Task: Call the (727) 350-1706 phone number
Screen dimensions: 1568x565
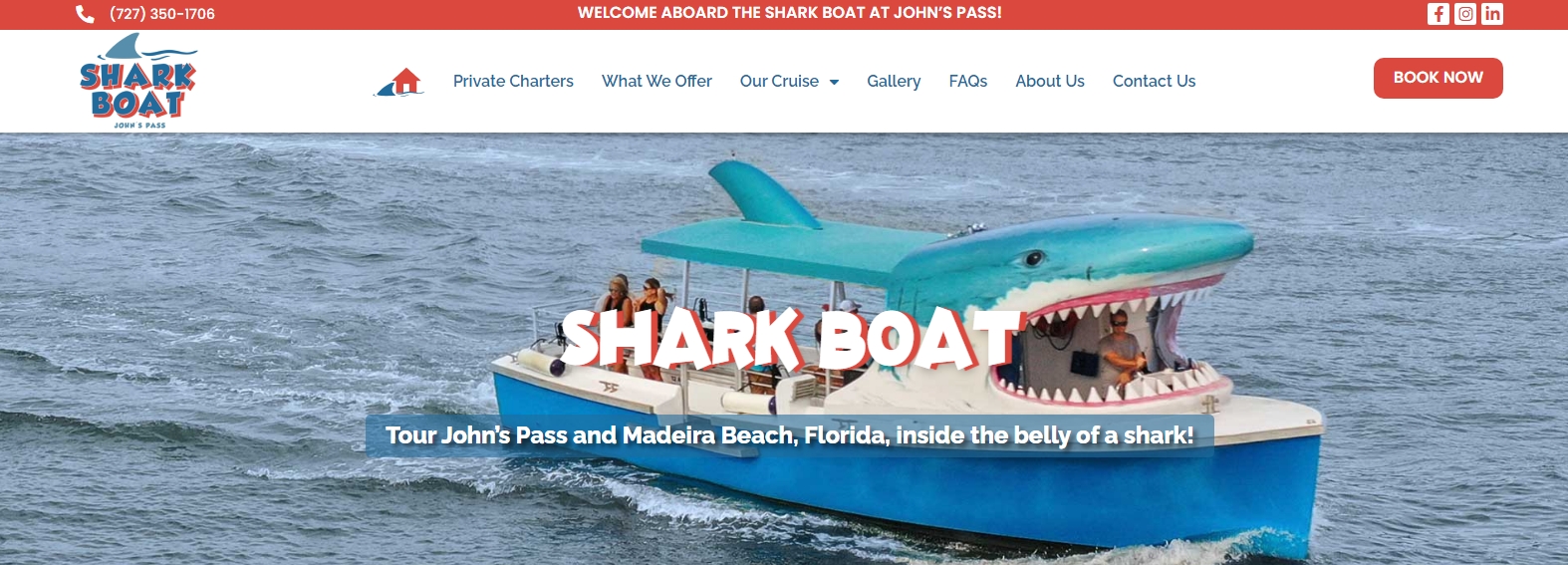Action: (x=162, y=14)
